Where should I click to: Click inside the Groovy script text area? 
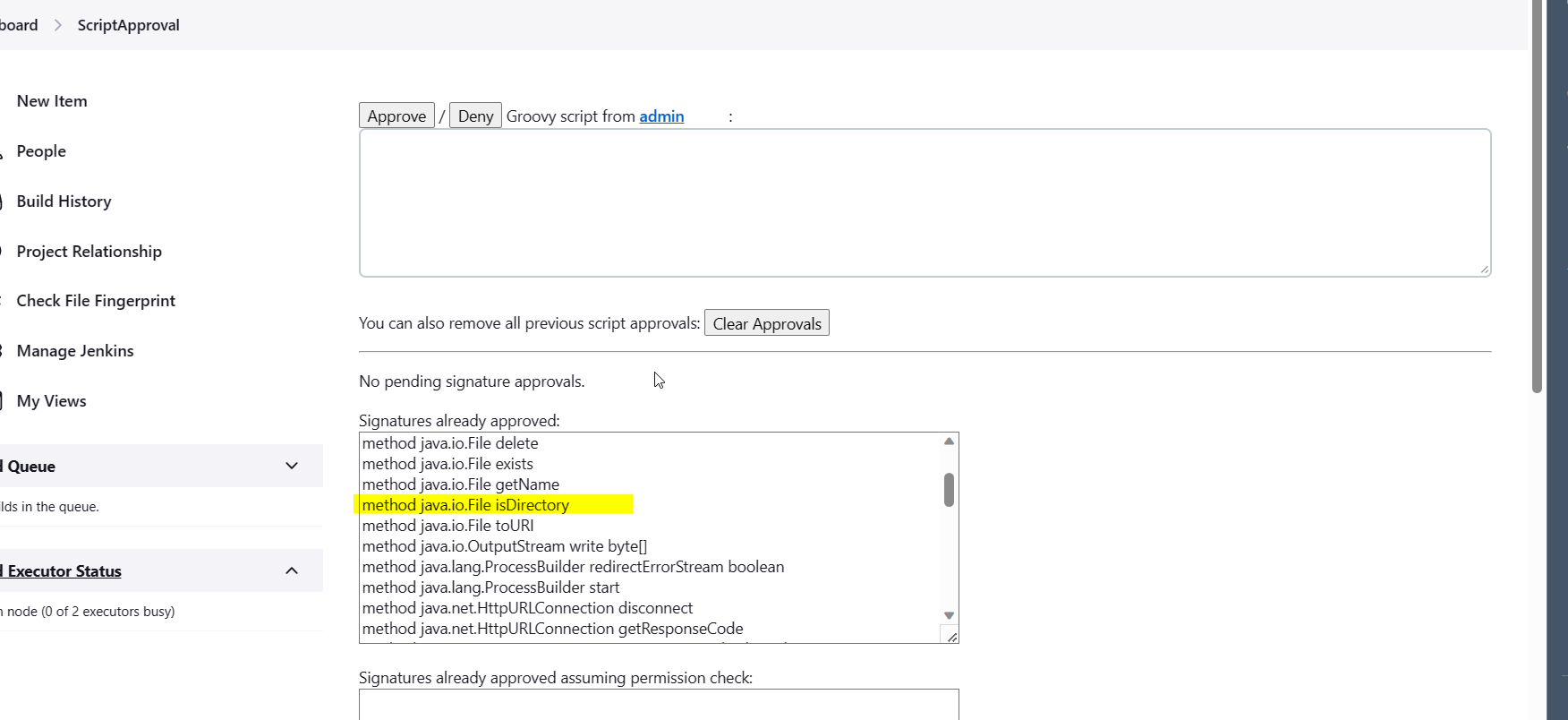point(925,202)
